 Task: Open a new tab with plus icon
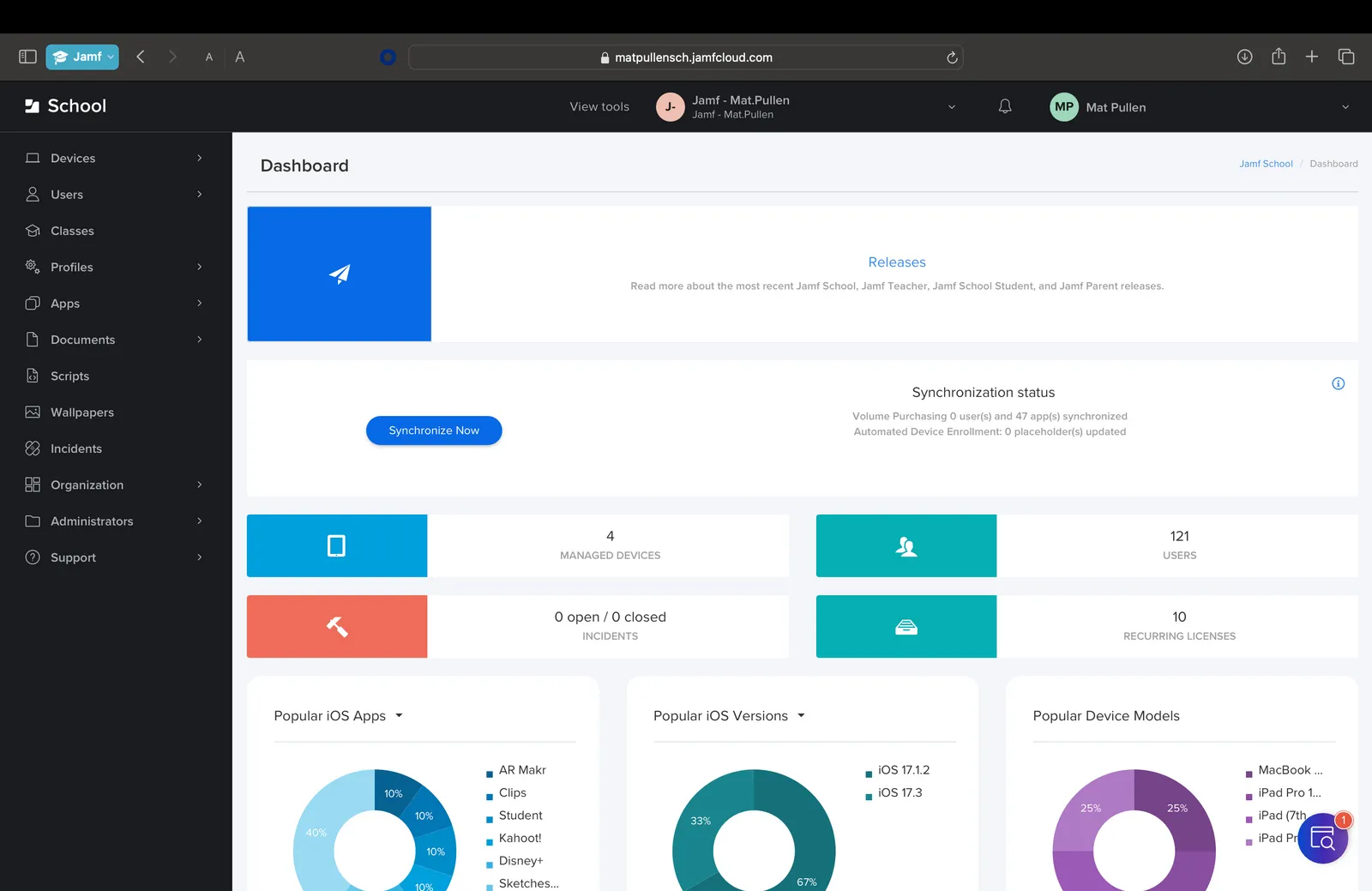tap(1312, 57)
